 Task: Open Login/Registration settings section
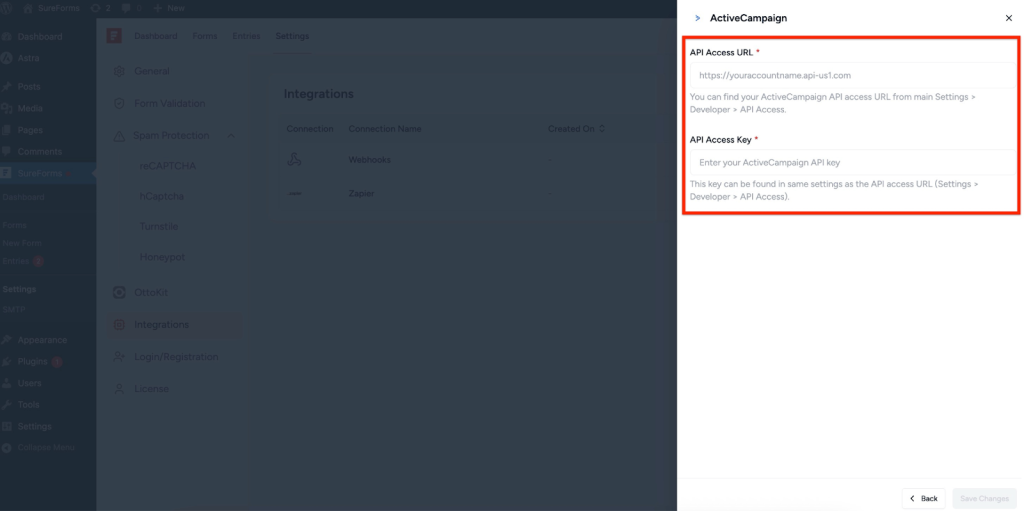point(175,357)
